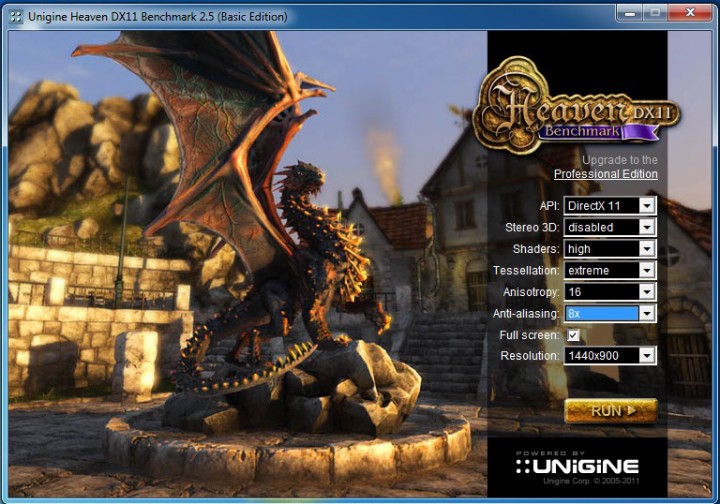The width and height of the screenshot is (720, 504).
Task: Click the 'Stereo 3D:' label
Action: click(x=532, y=227)
